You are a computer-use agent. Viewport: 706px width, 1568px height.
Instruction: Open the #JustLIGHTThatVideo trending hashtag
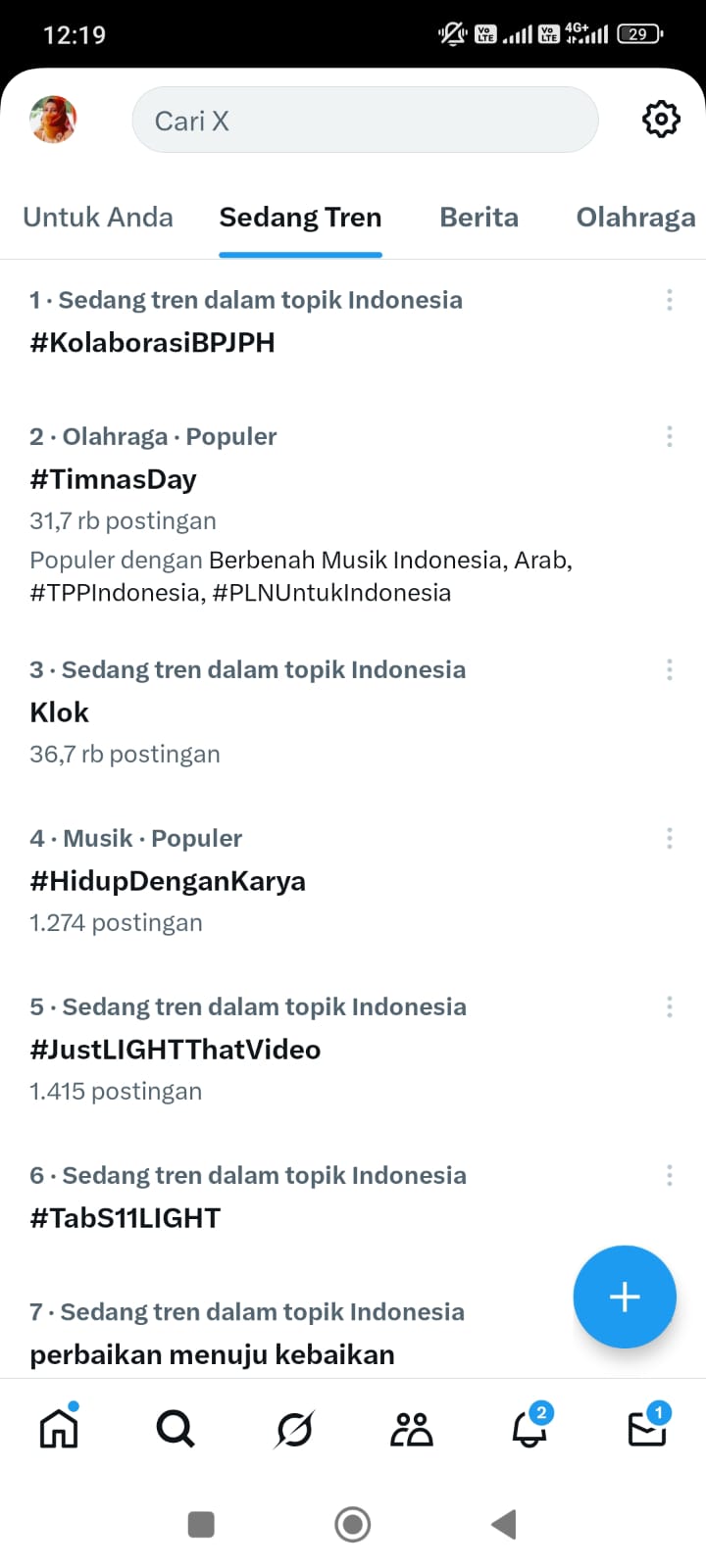(176, 1050)
